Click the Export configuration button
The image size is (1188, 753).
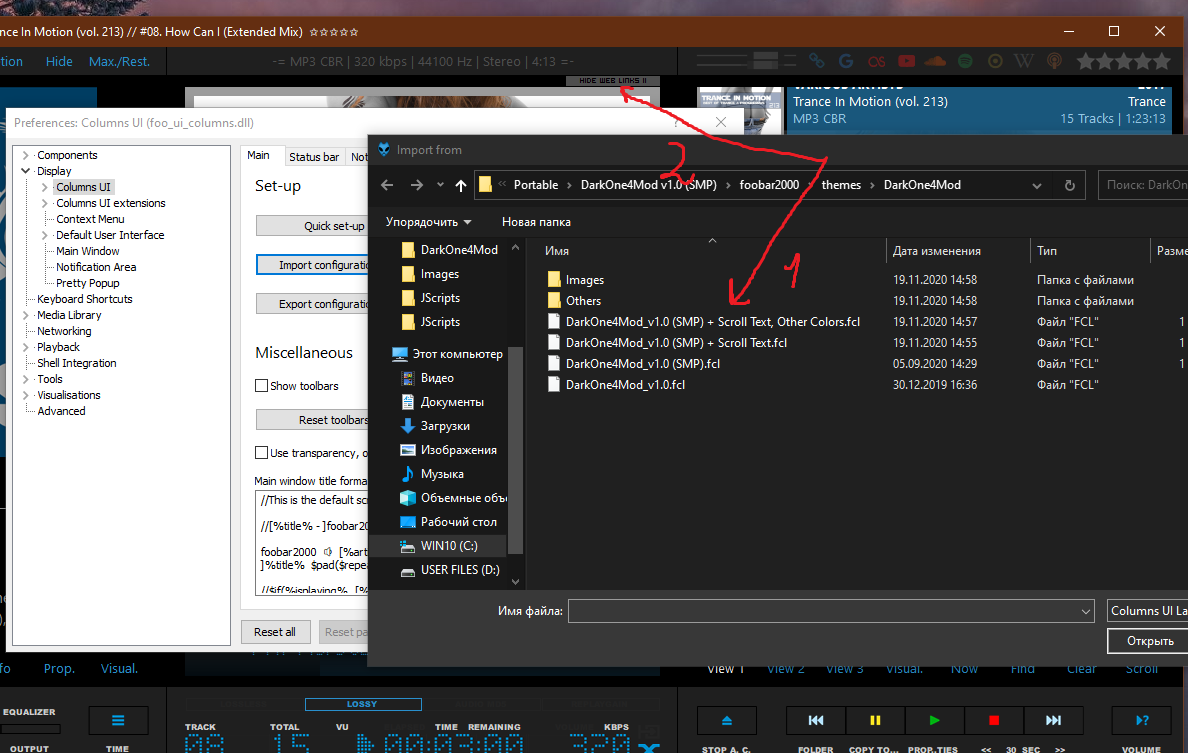pyautogui.click(x=312, y=304)
